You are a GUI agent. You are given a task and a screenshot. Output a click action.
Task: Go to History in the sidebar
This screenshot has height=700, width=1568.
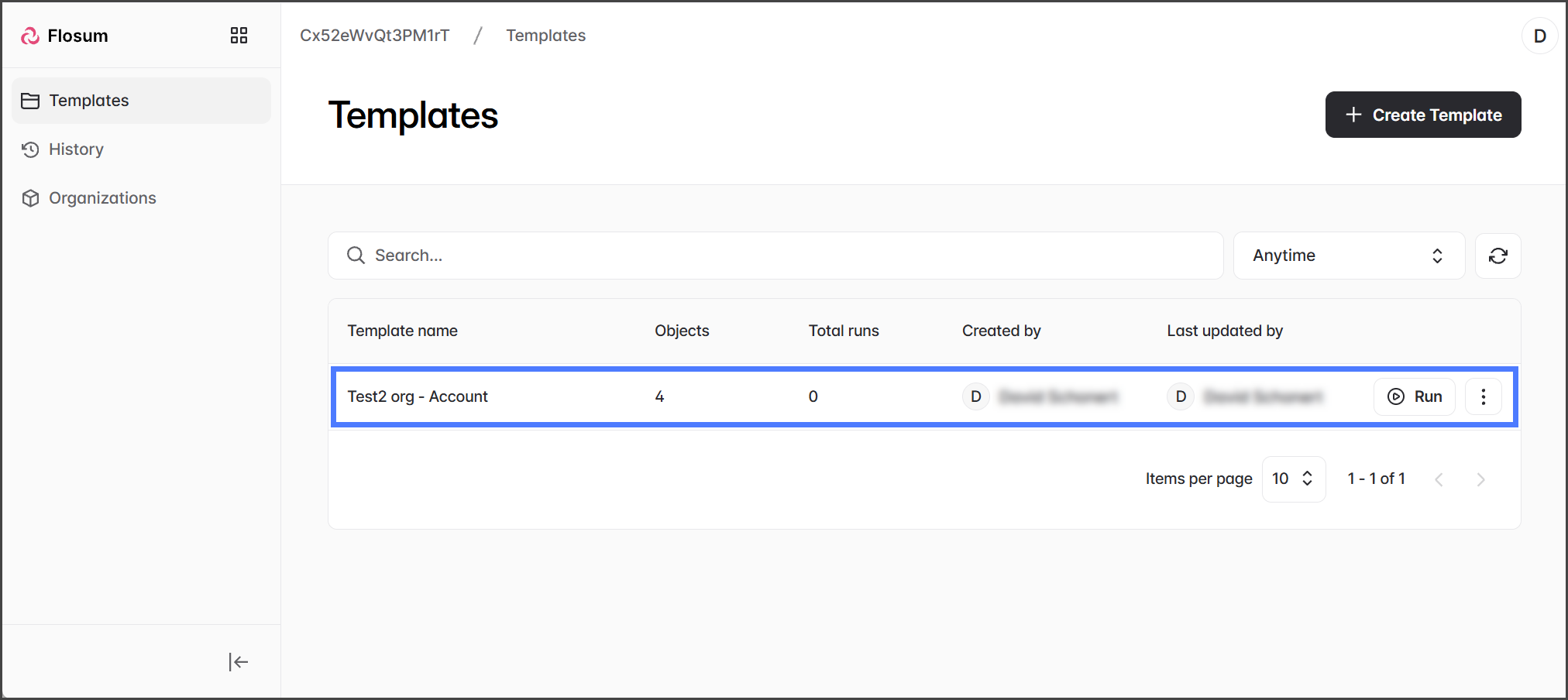pyautogui.click(x=76, y=149)
